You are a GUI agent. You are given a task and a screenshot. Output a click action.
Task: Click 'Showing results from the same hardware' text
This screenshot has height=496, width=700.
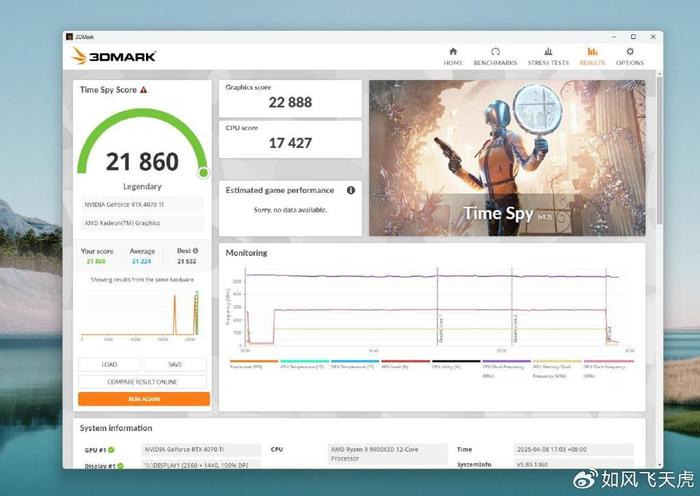(x=142, y=279)
